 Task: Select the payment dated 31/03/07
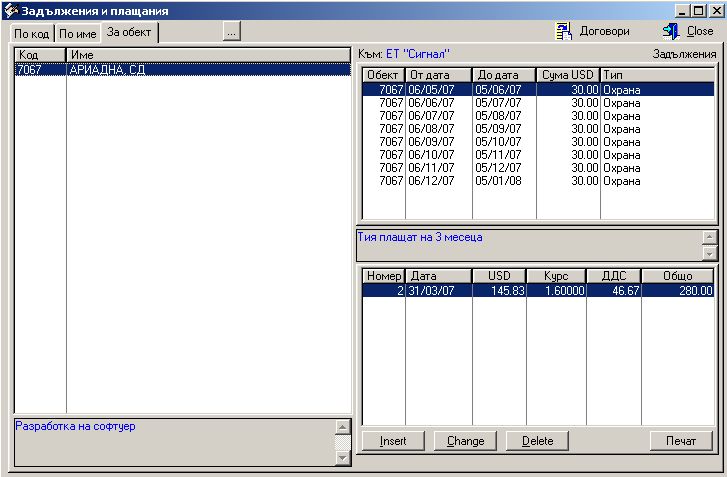(x=538, y=291)
